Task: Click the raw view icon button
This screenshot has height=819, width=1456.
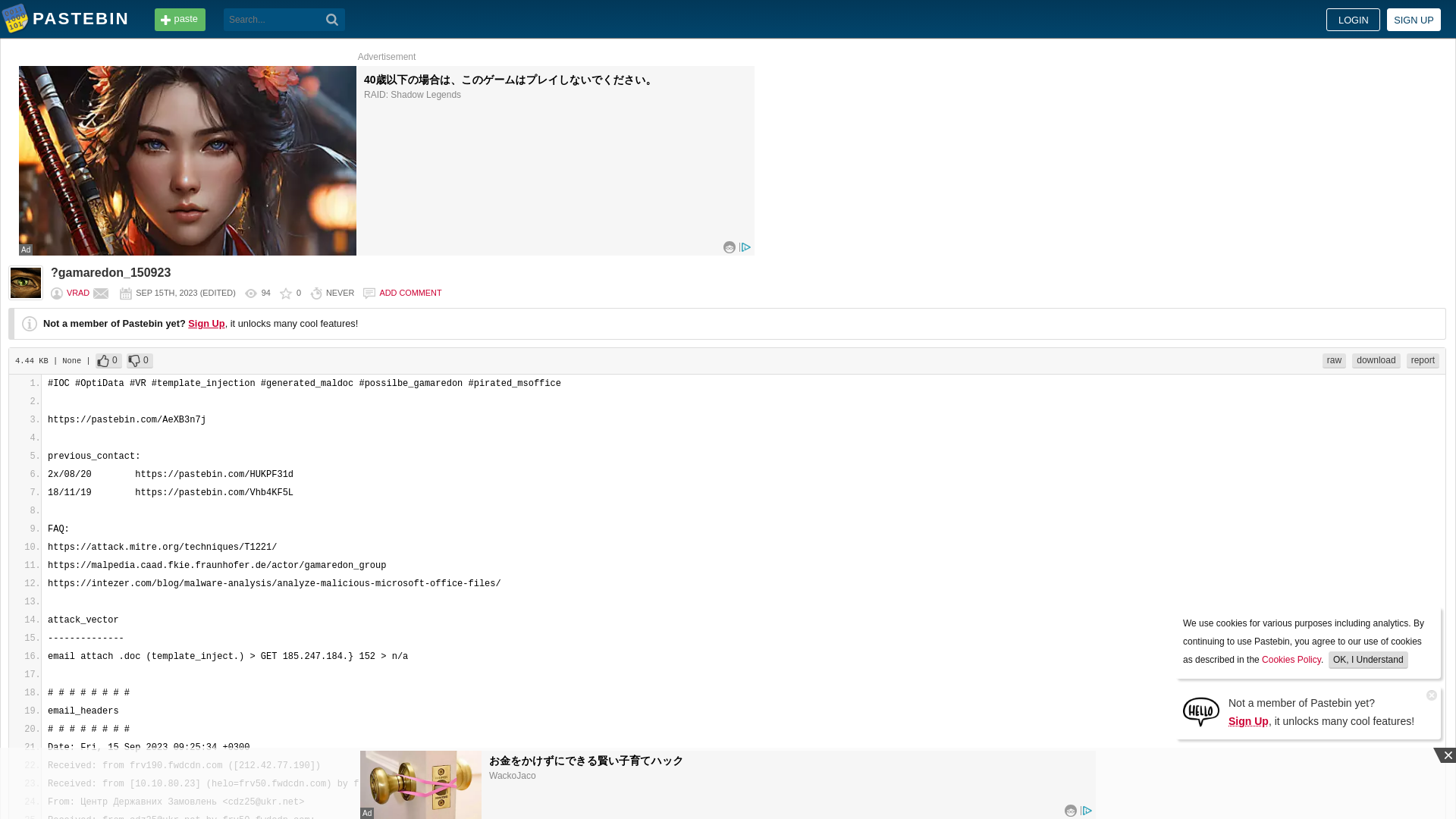Action: tap(1334, 360)
